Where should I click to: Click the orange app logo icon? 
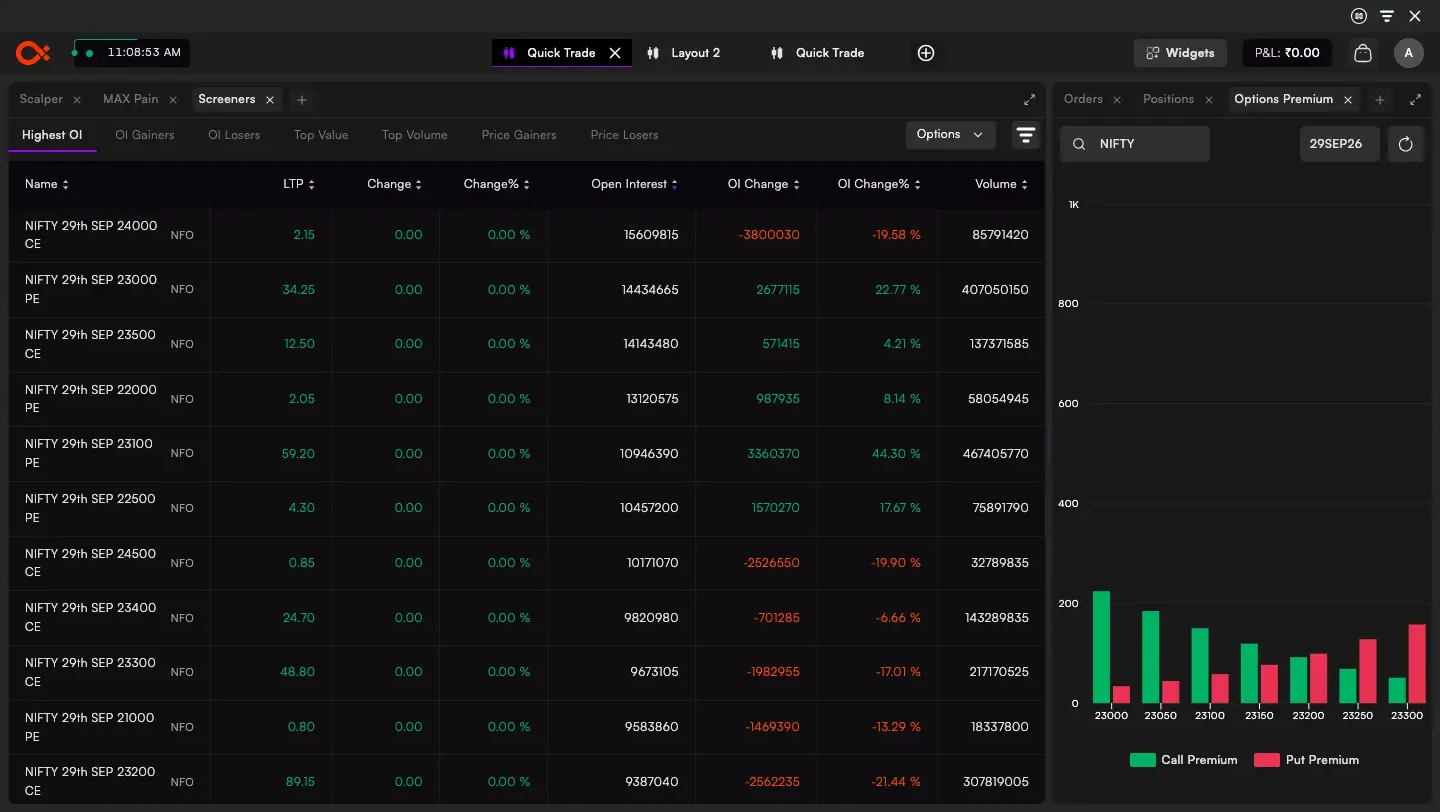(x=32, y=53)
